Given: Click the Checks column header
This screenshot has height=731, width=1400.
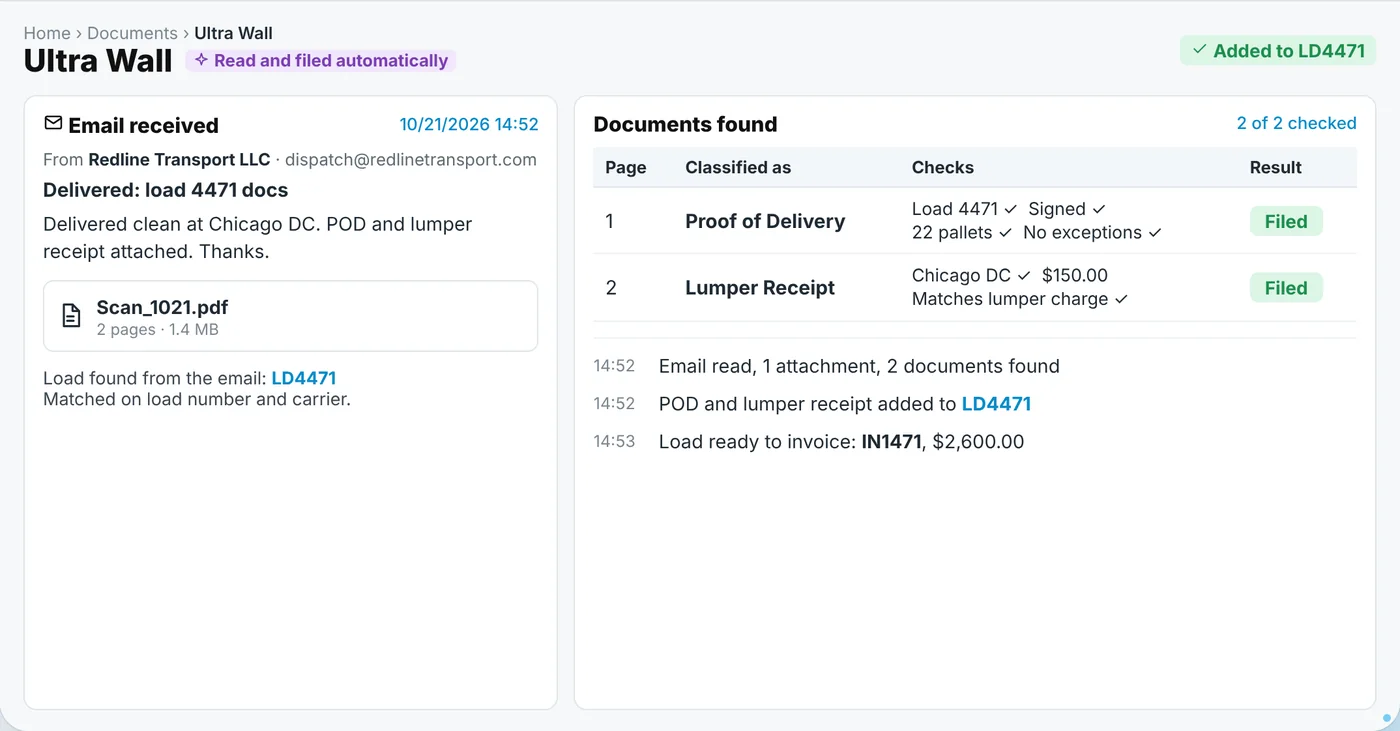Looking at the screenshot, I should 943,168.
